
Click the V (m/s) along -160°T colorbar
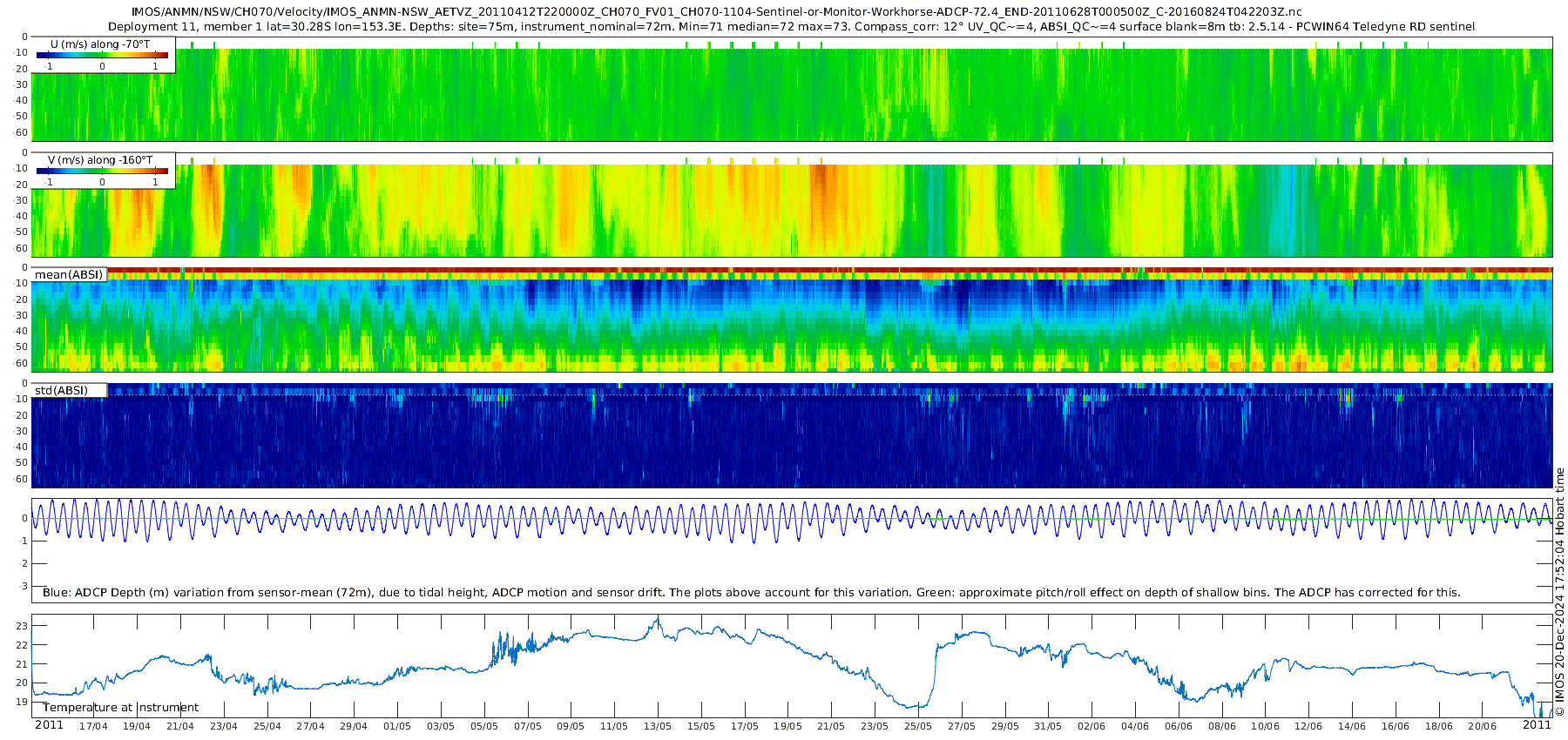tap(102, 171)
